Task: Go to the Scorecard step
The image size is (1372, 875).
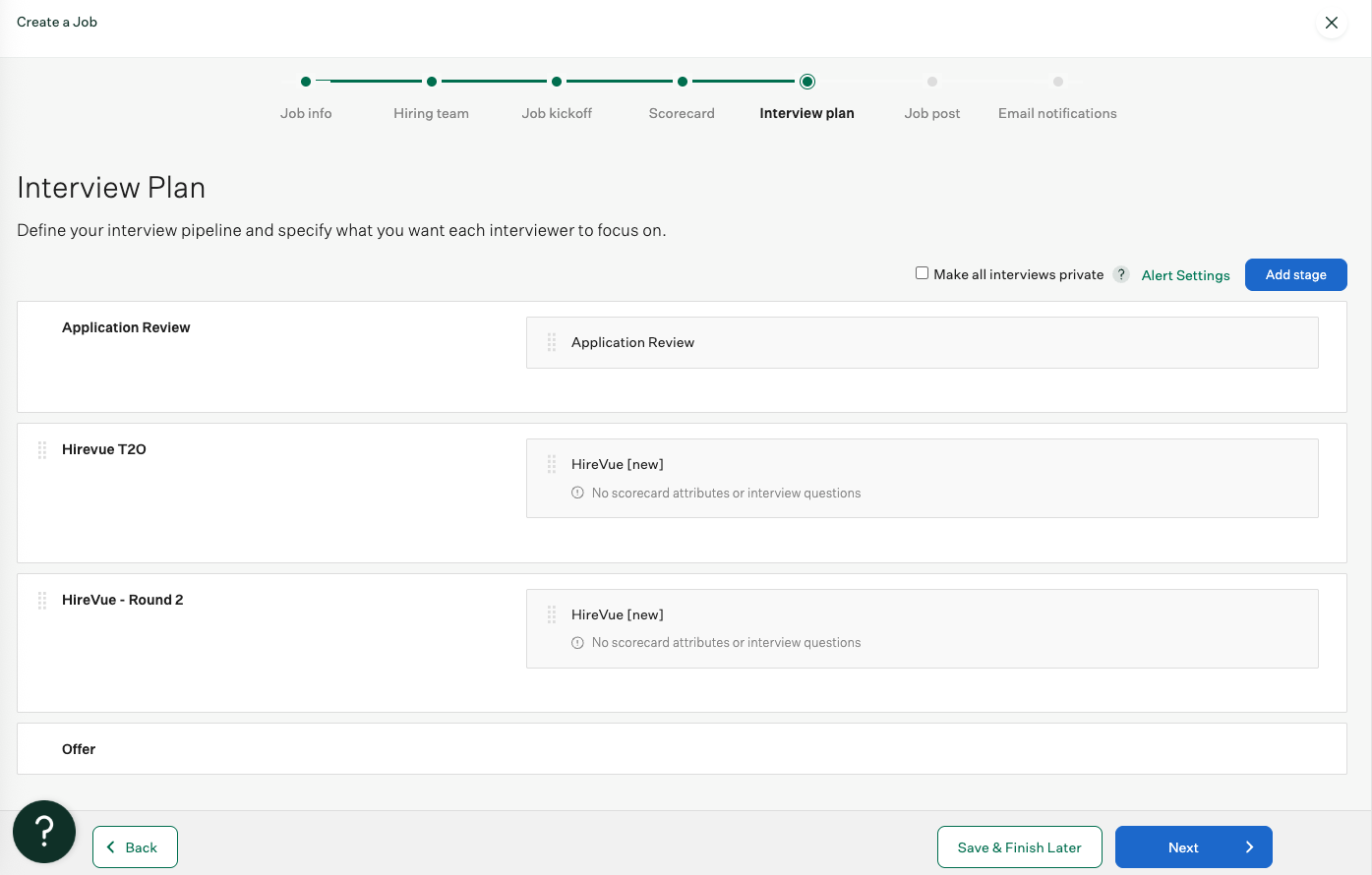Action: click(682, 113)
